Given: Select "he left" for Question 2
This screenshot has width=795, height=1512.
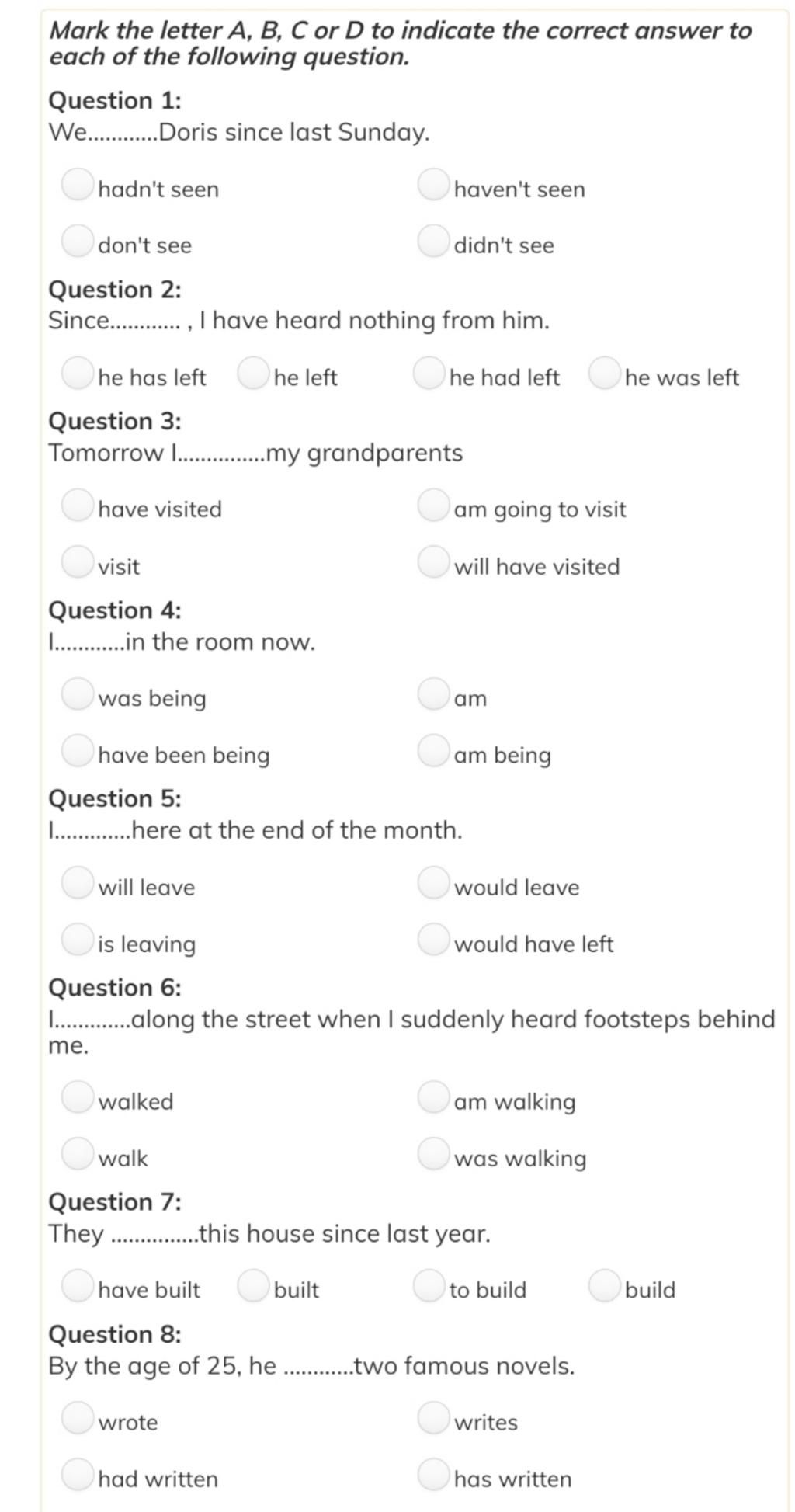Looking at the screenshot, I should [252, 373].
